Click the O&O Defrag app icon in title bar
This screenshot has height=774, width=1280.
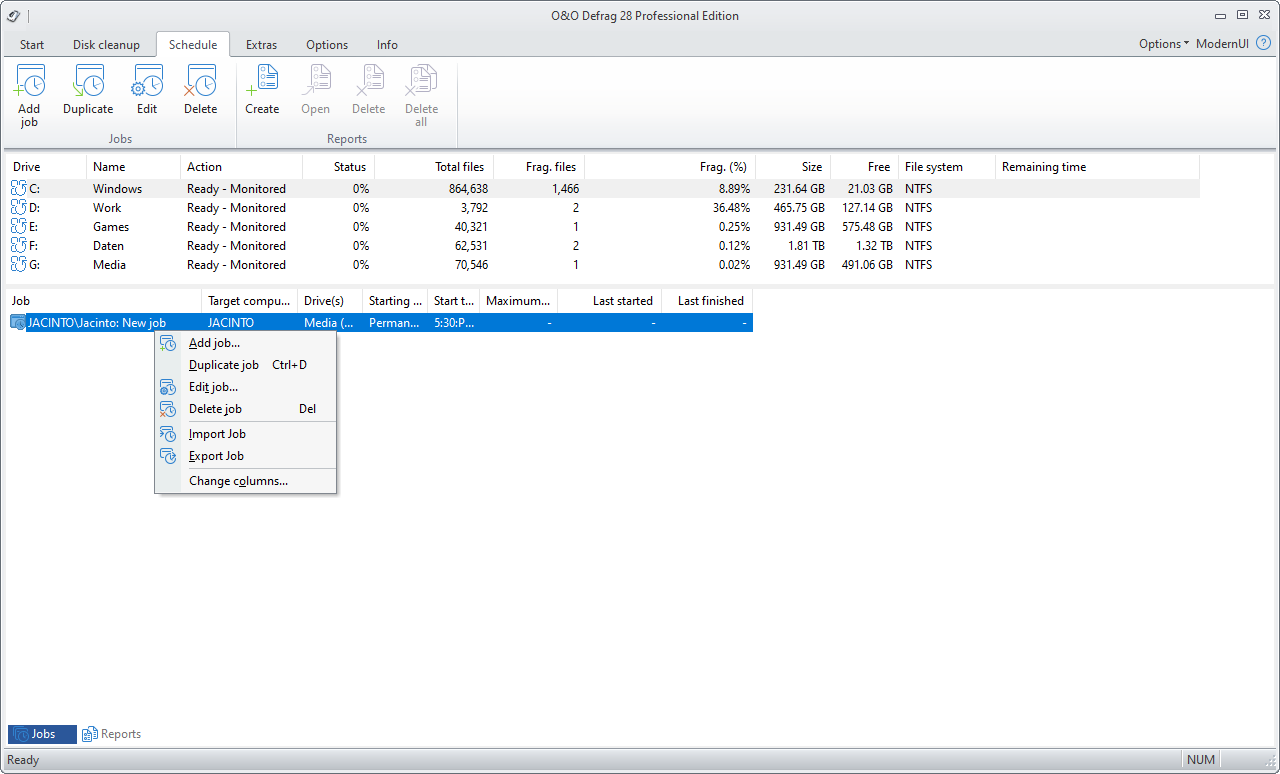(x=14, y=15)
